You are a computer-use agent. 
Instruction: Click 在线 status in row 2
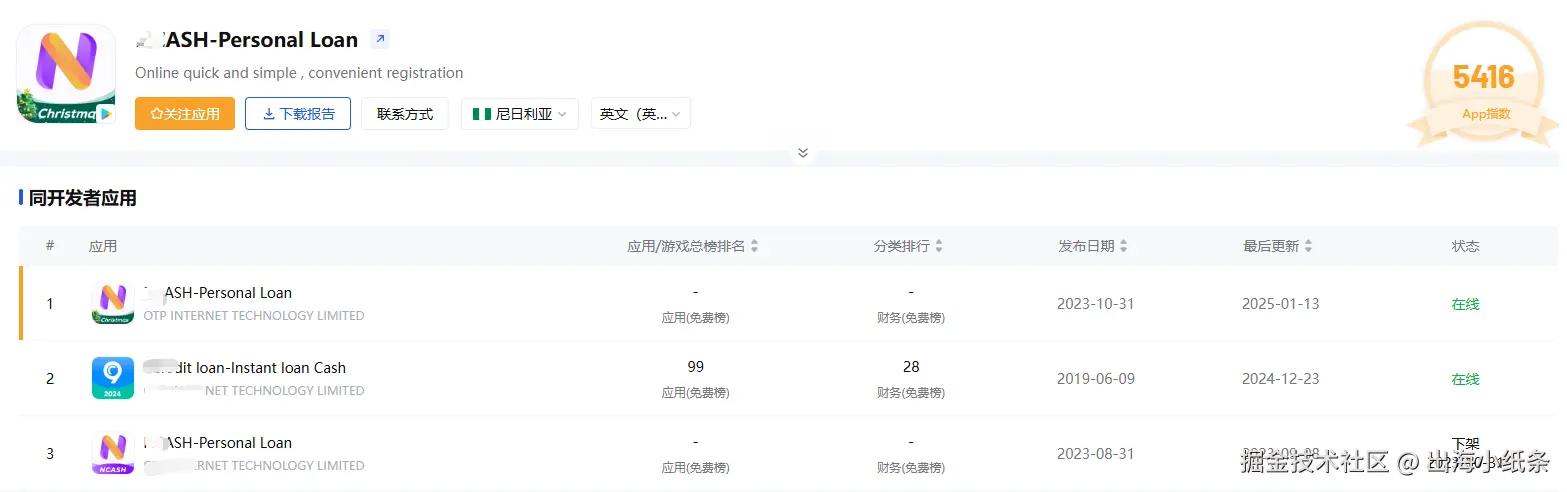click(1465, 379)
